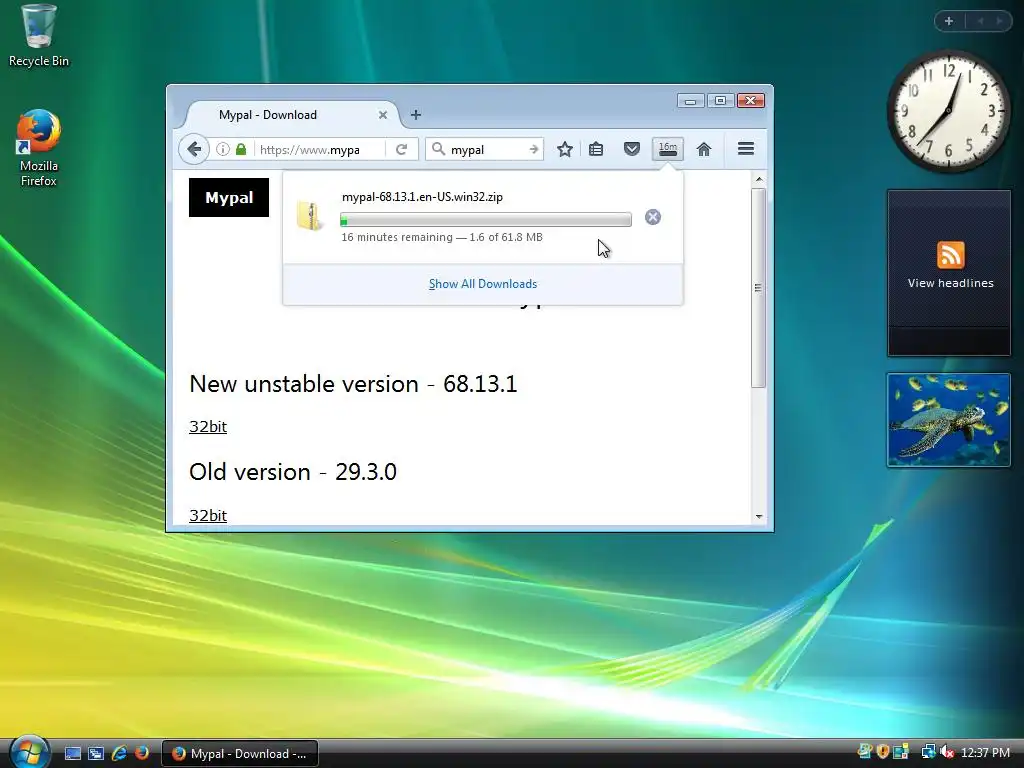Open the Recycle Bin desktop icon
Screen dimensions: 1024x768
[x=39, y=35]
